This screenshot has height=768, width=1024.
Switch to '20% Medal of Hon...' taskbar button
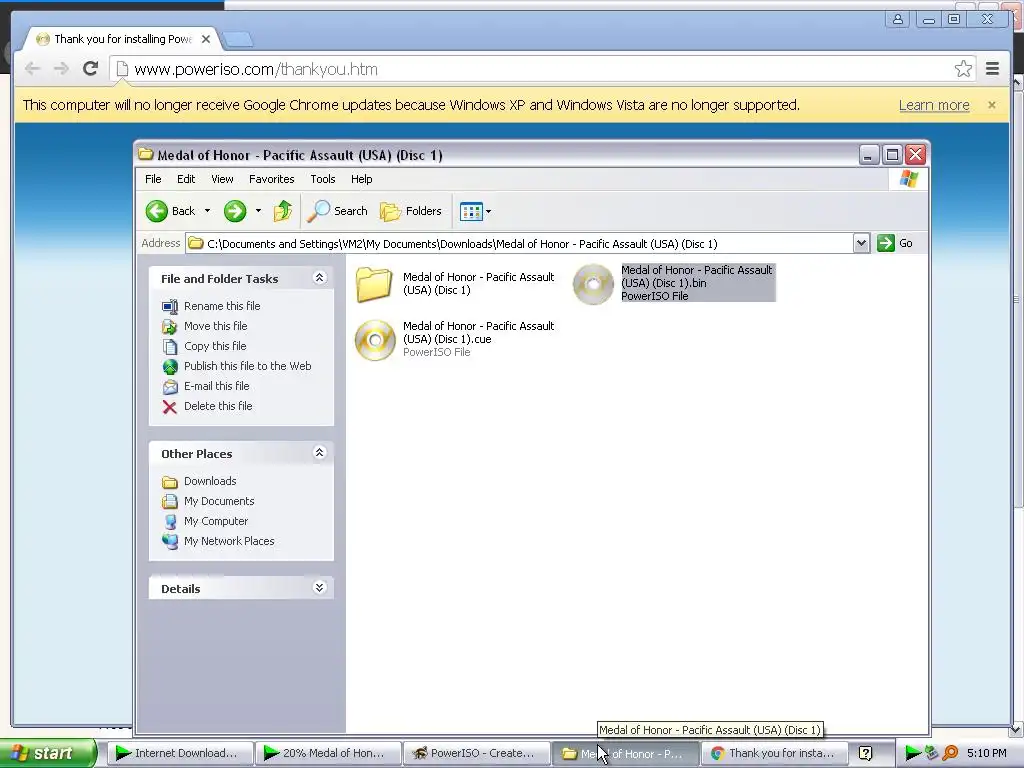coord(328,754)
